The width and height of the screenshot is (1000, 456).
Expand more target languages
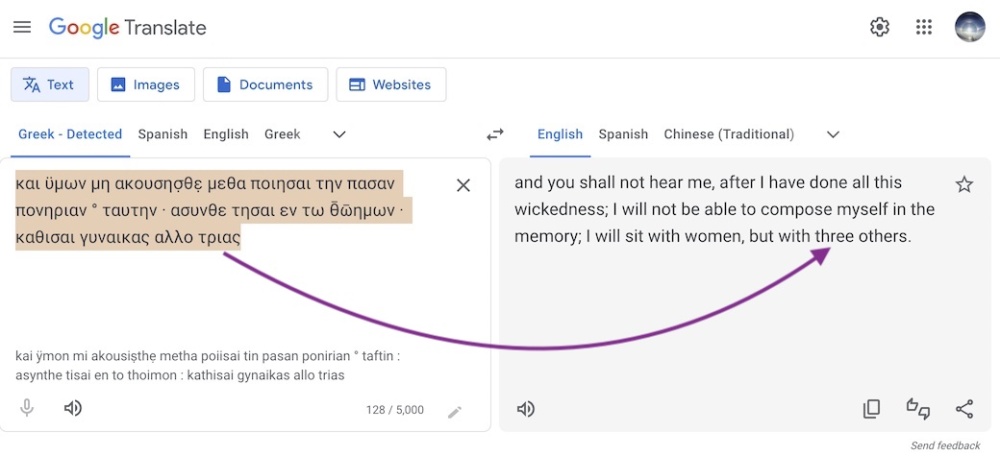[833, 135]
